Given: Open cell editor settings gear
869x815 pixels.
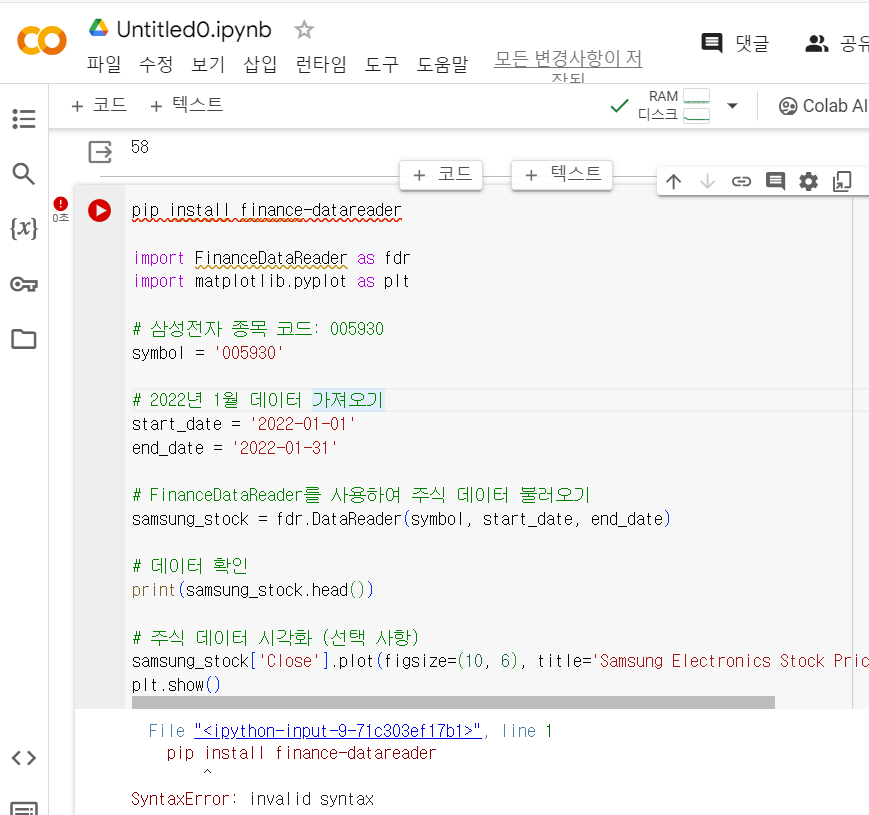Looking at the screenshot, I should [809, 181].
